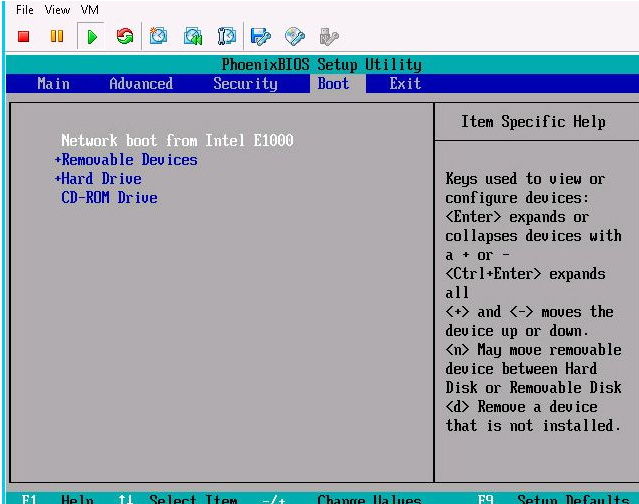The width and height of the screenshot is (639, 504).
Task: Take a snapshot of the virtual machine
Action: coord(159,36)
